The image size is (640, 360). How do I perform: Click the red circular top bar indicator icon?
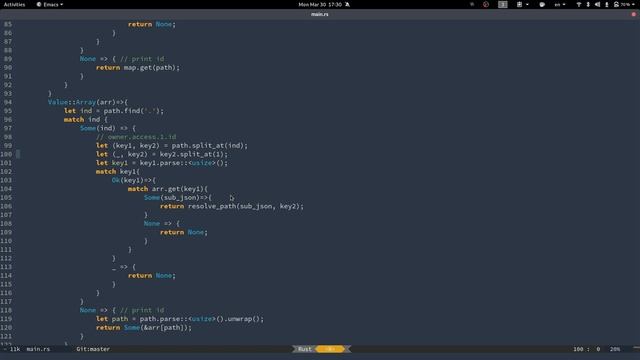pos(486,4)
